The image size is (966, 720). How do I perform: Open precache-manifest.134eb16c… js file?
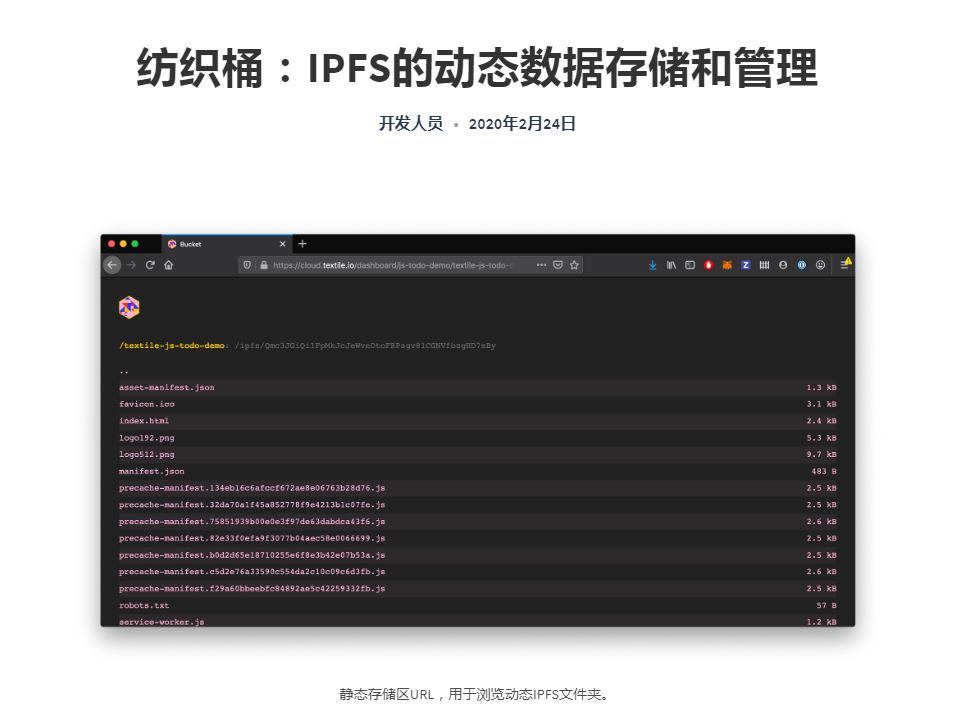pyautogui.click(x=252, y=488)
